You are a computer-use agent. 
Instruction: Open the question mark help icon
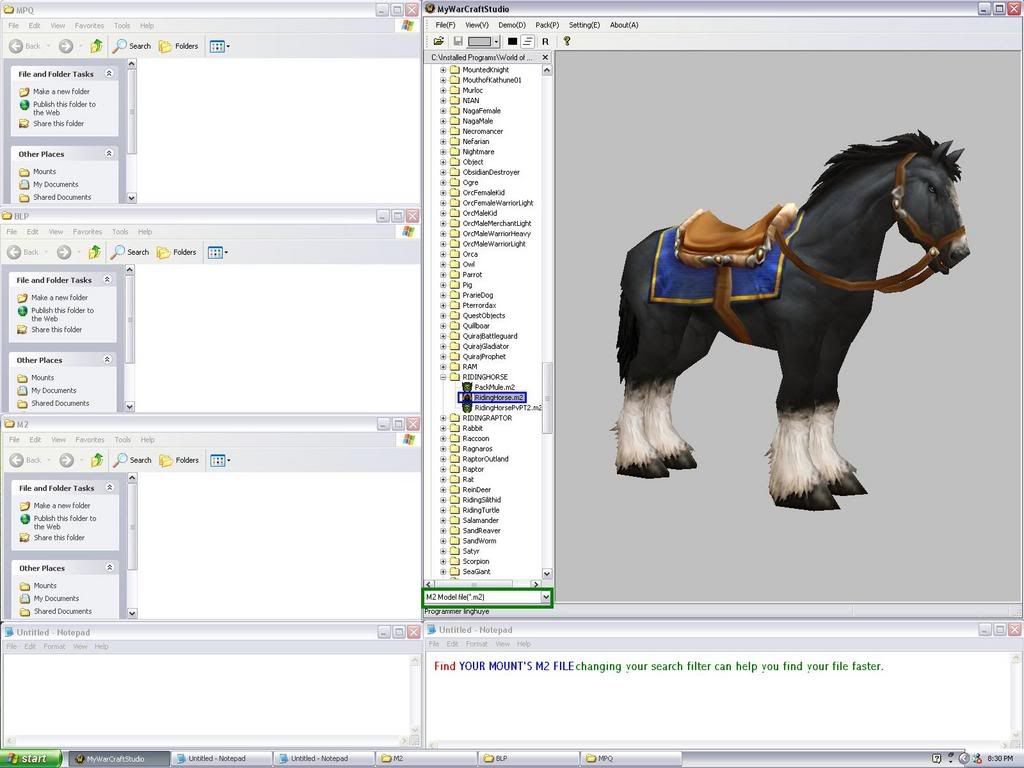click(567, 41)
